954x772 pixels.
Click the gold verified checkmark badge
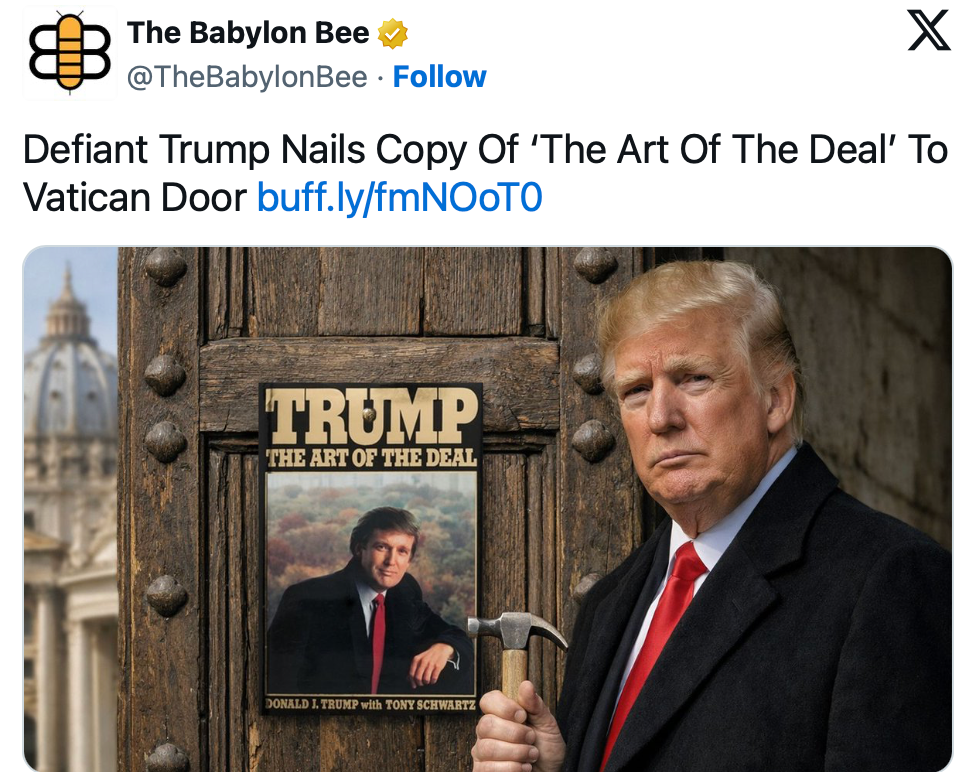click(x=392, y=33)
